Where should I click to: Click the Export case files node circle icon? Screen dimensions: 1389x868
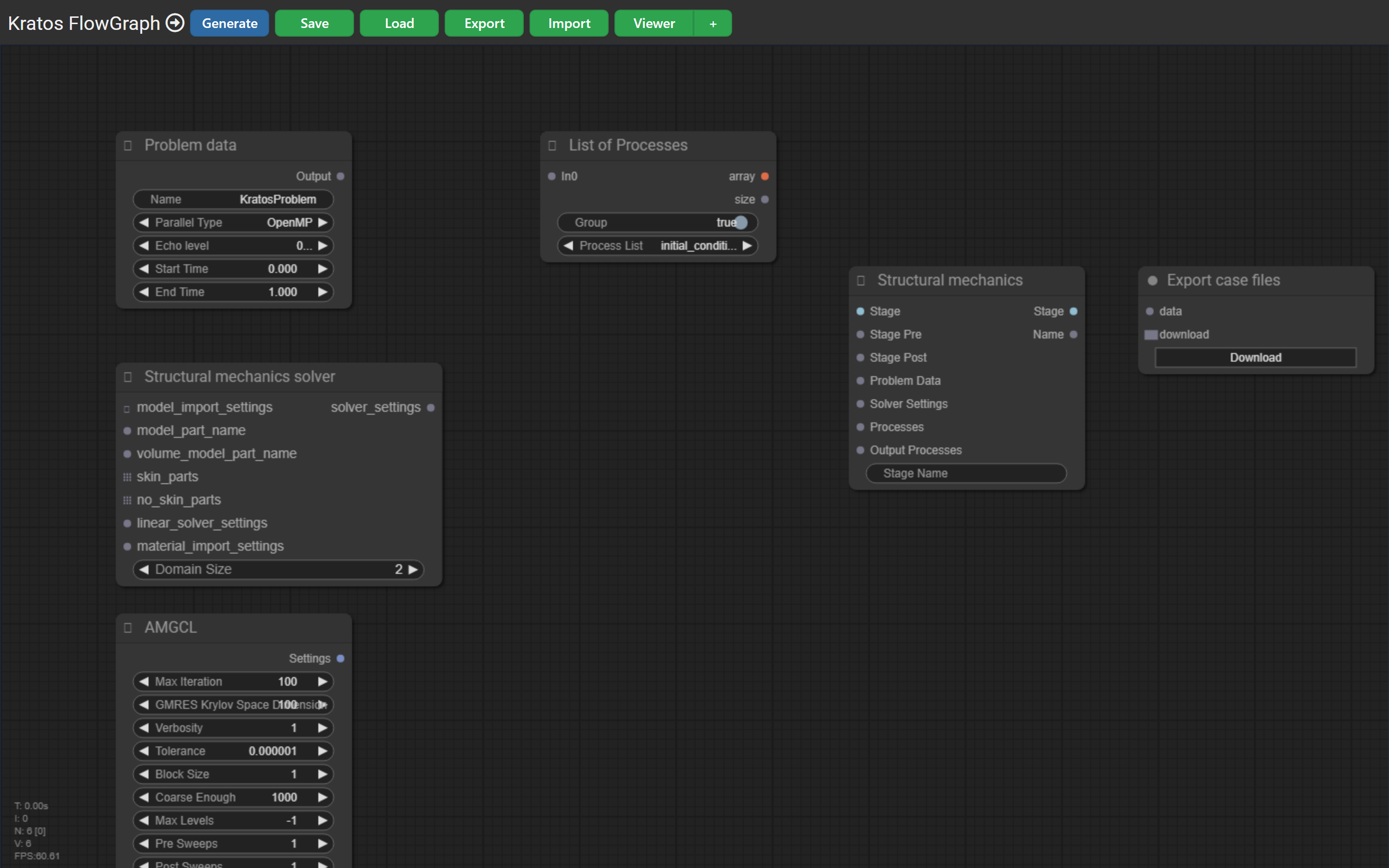tap(1152, 281)
